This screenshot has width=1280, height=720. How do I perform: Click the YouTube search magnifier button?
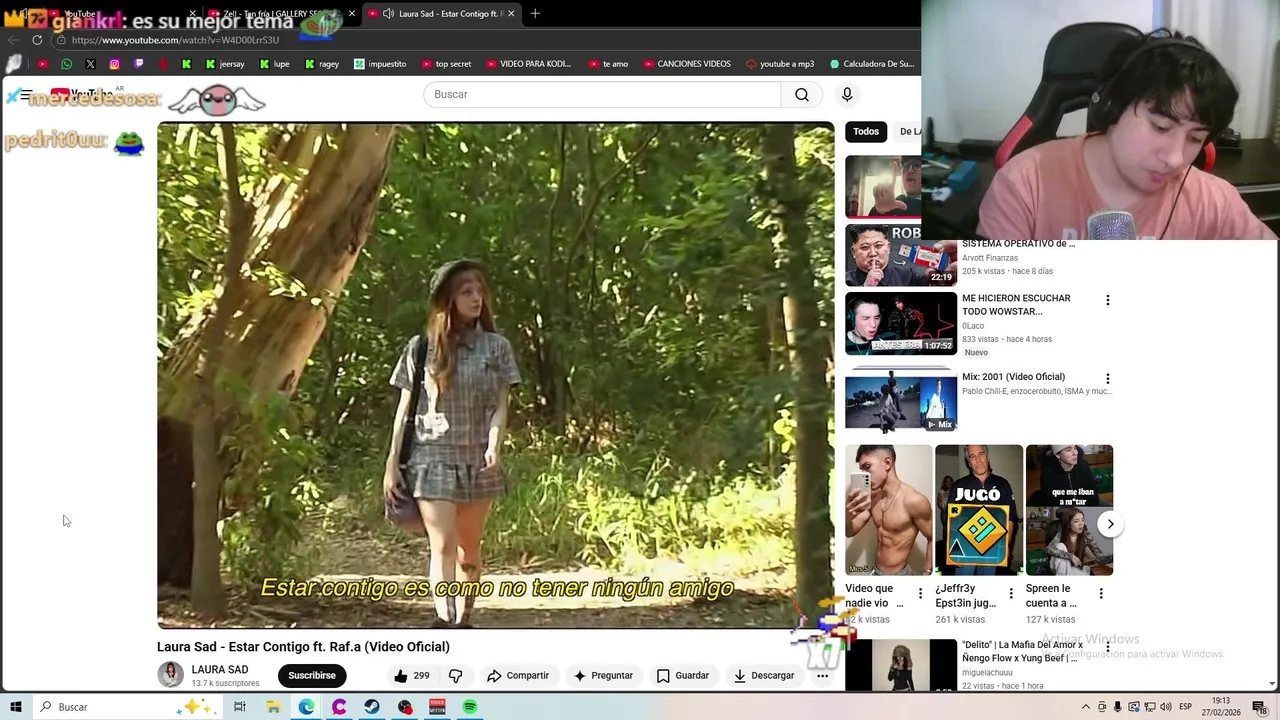802,94
